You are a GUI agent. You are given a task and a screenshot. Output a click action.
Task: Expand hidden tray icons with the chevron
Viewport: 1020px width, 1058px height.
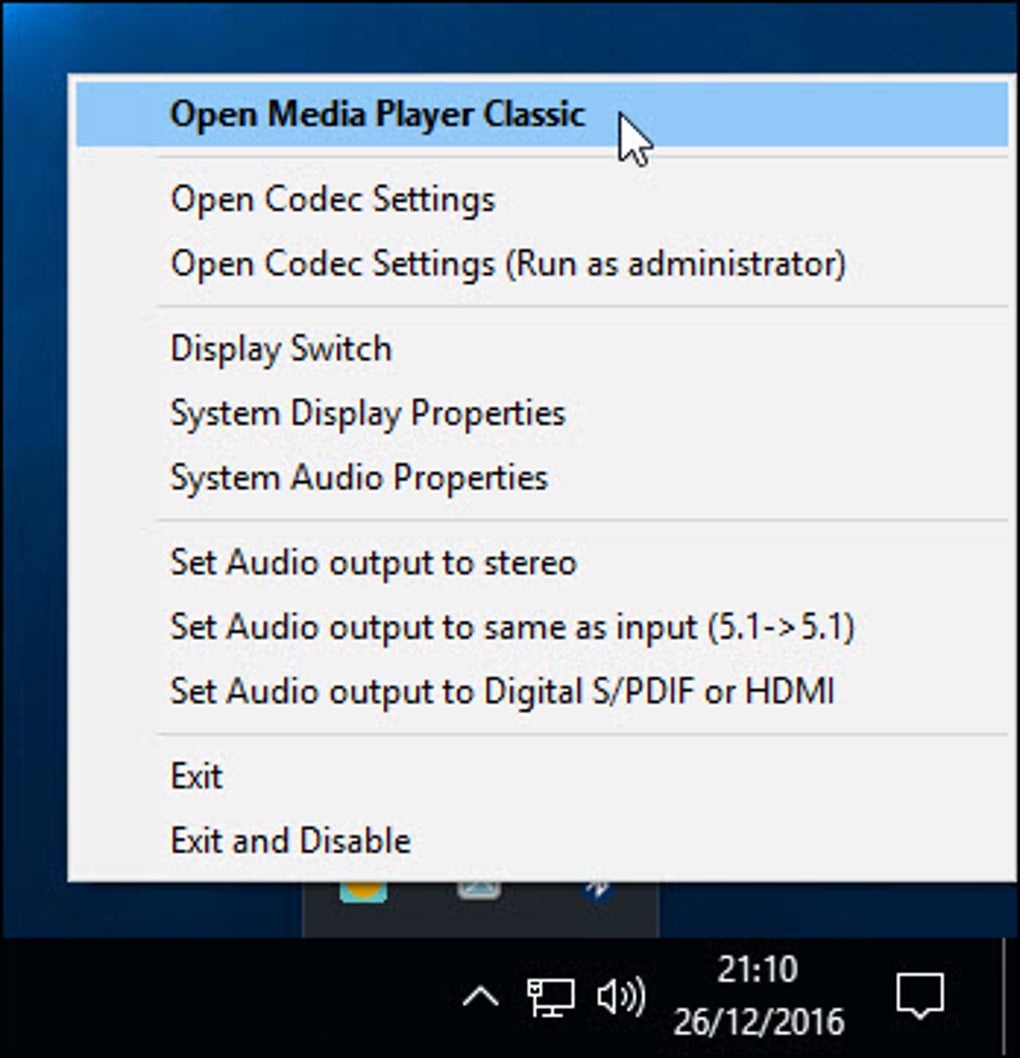pos(481,997)
